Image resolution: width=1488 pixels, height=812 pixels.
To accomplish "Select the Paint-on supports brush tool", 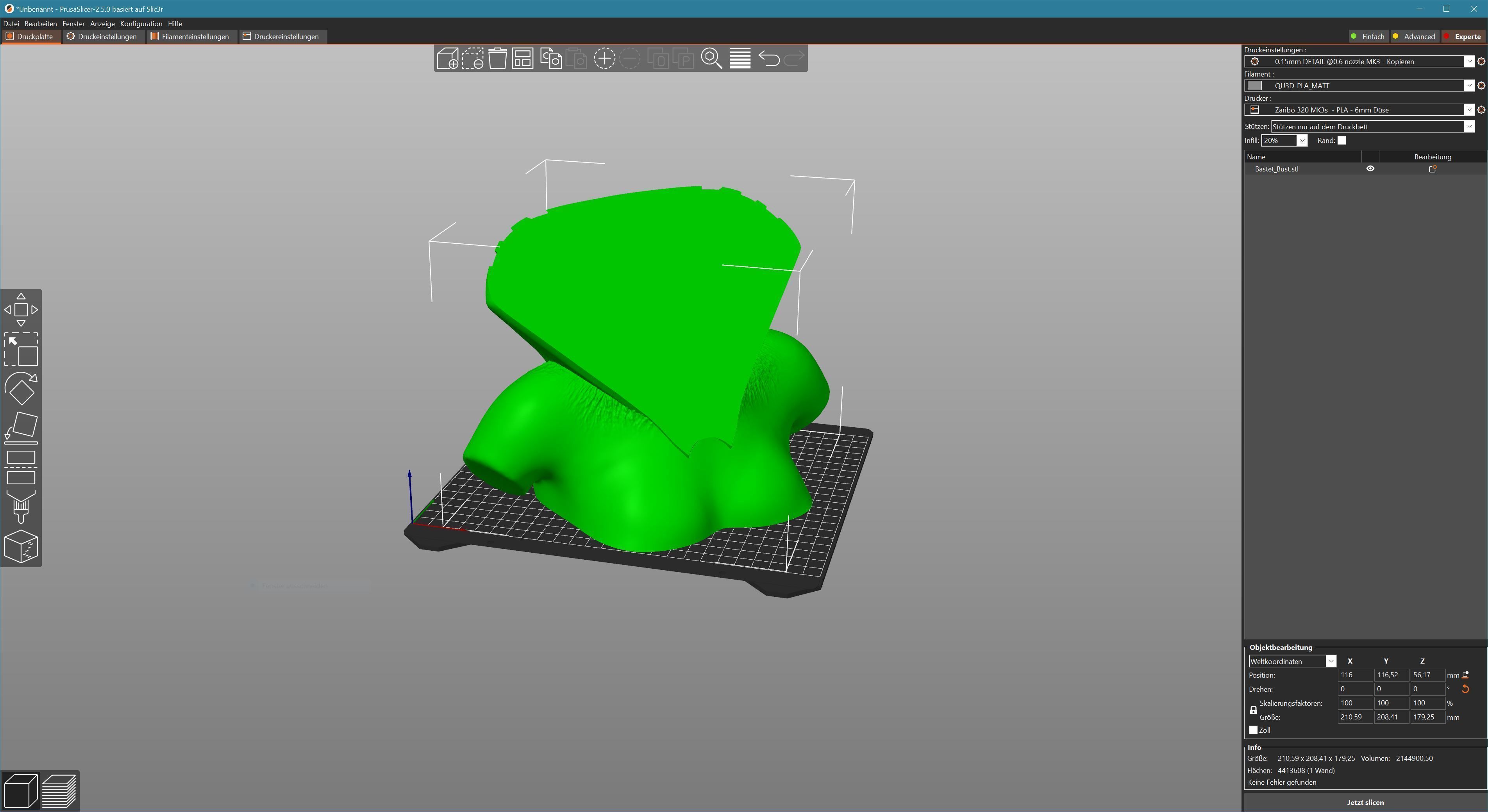I will [x=21, y=507].
